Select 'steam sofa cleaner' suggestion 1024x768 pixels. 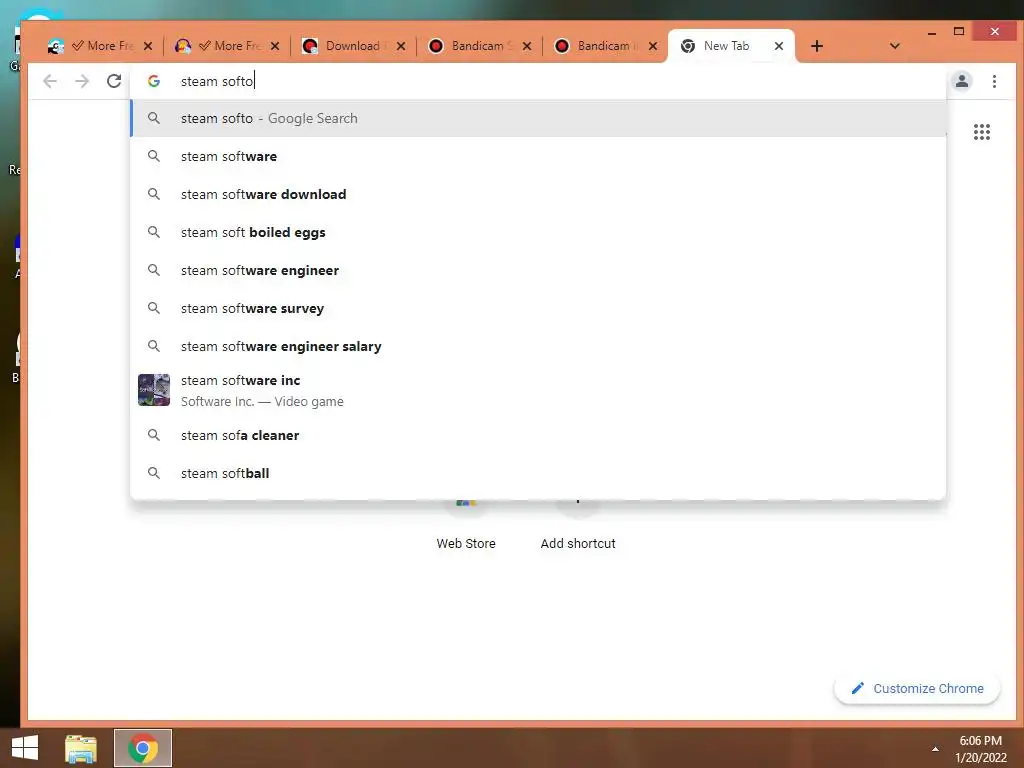pyautogui.click(x=538, y=435)
